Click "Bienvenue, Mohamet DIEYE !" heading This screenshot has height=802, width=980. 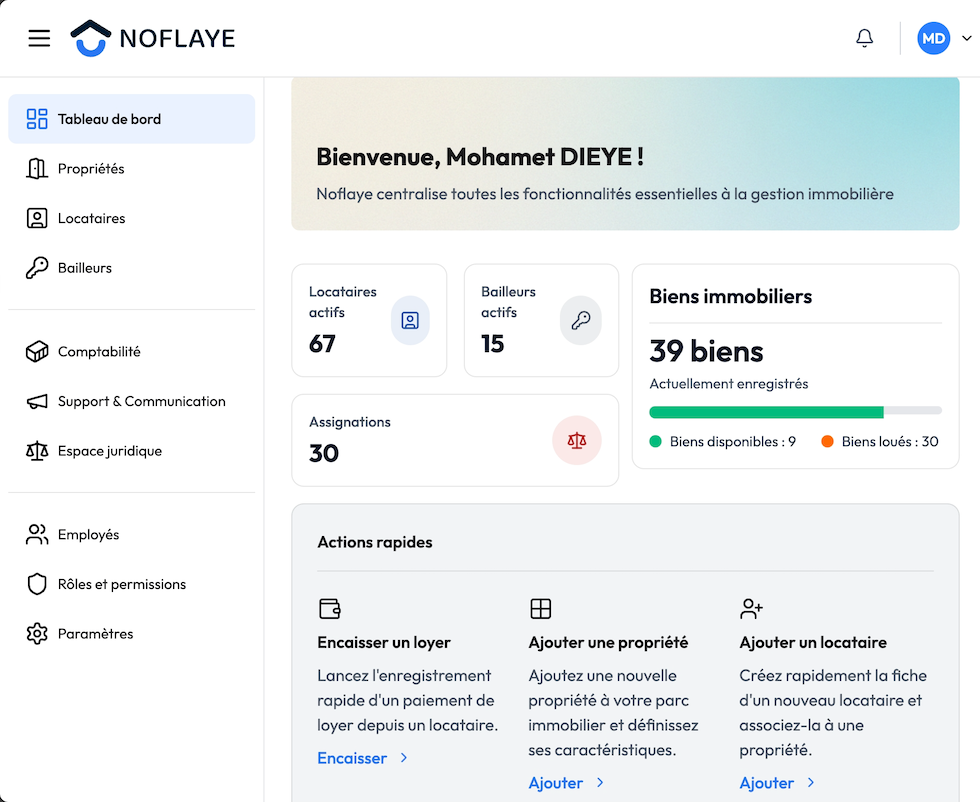[x=480, y=157]
